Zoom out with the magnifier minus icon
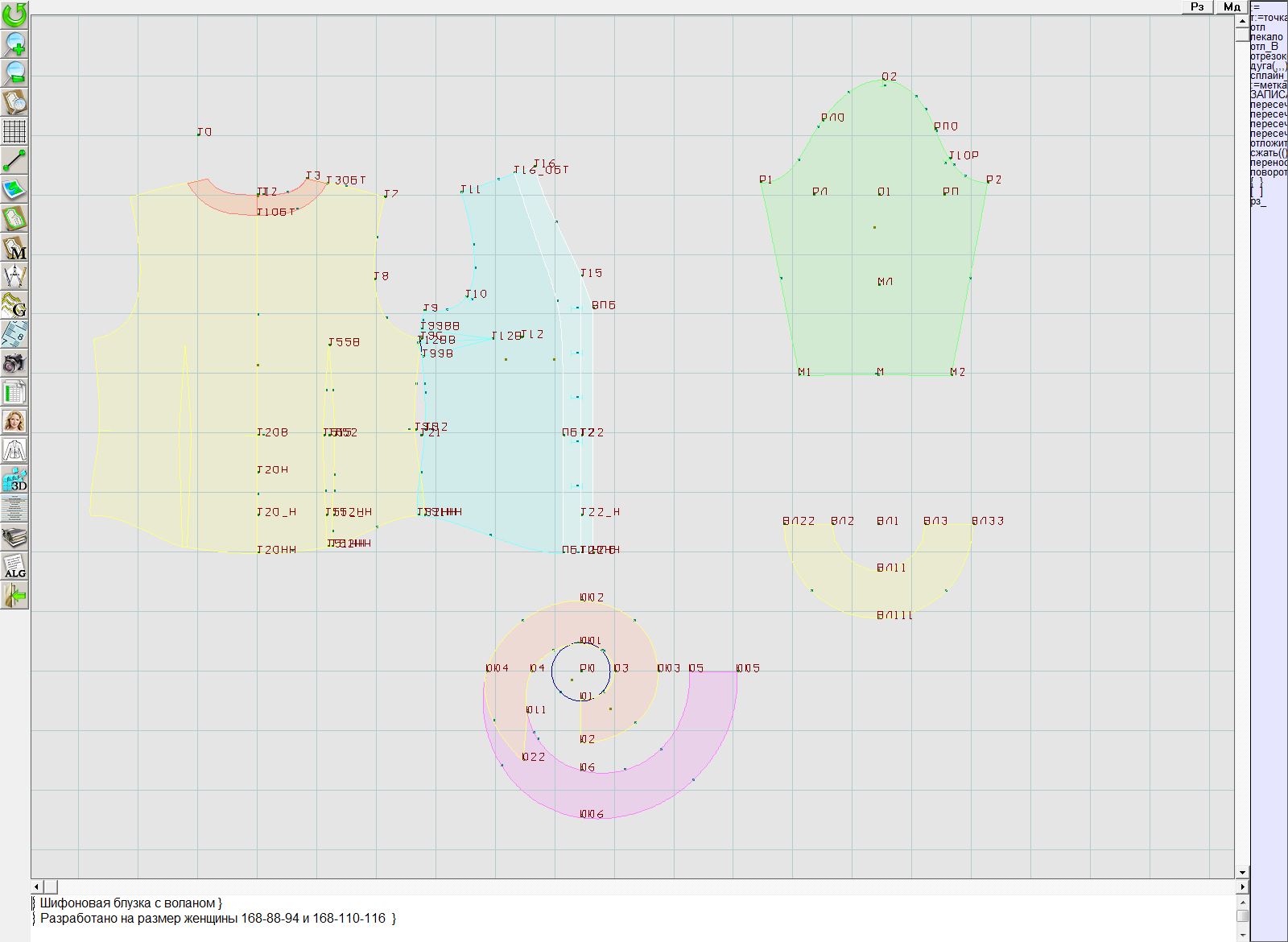This screenshot has width=1288, height=942. tap(14, 72)
